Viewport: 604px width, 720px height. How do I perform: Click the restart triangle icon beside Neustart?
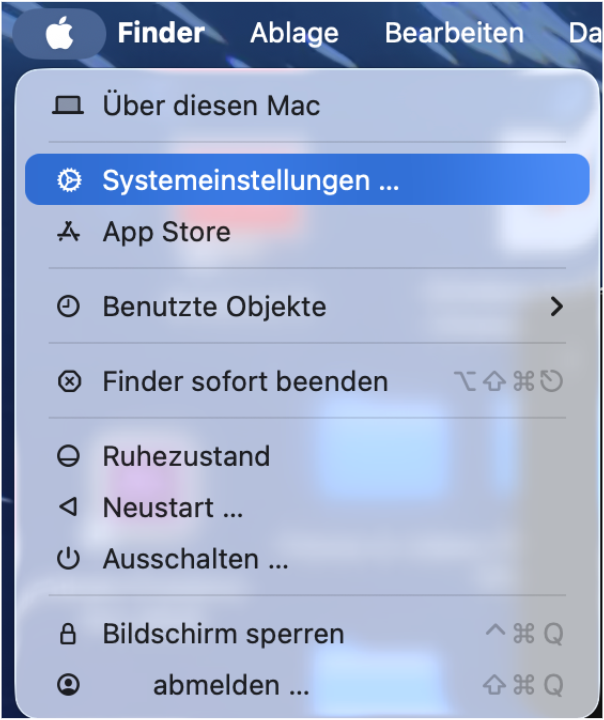point(68,508)
